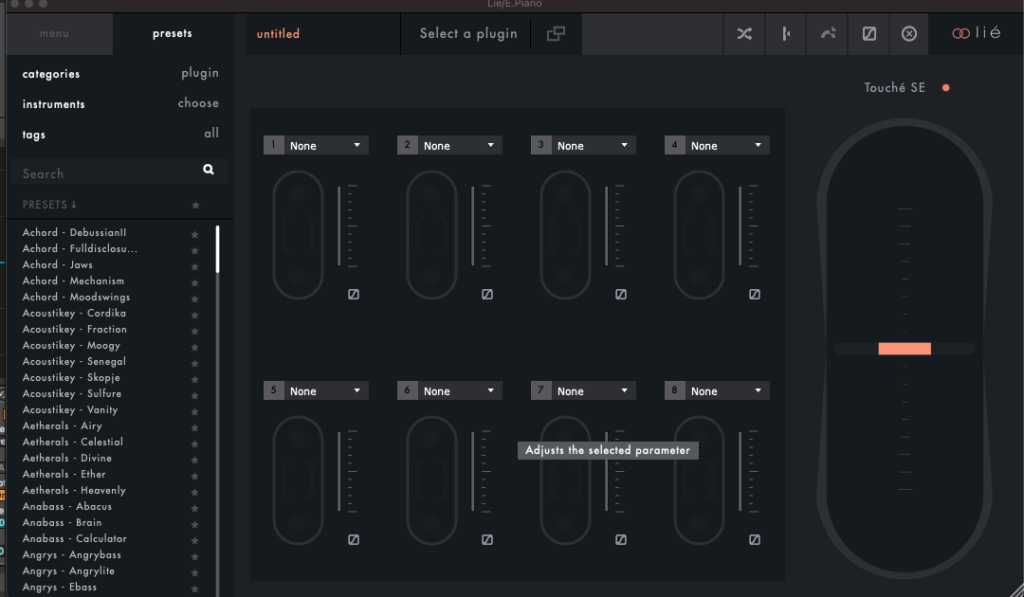Click the orange Touché slider handle

pos(905,349)
